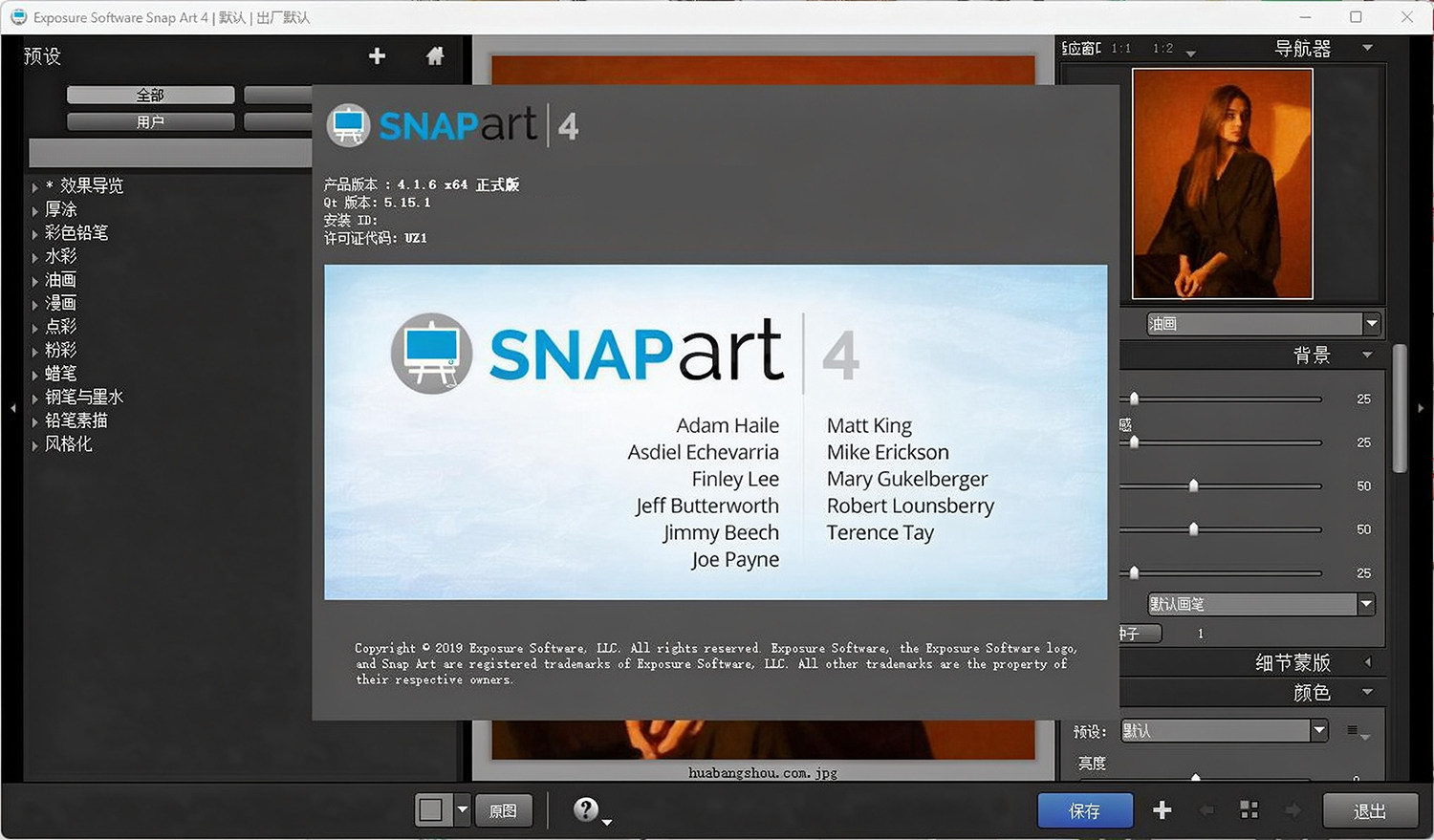Expand the 漫画 preset category
1434x840 pixels.
(34, 305)
